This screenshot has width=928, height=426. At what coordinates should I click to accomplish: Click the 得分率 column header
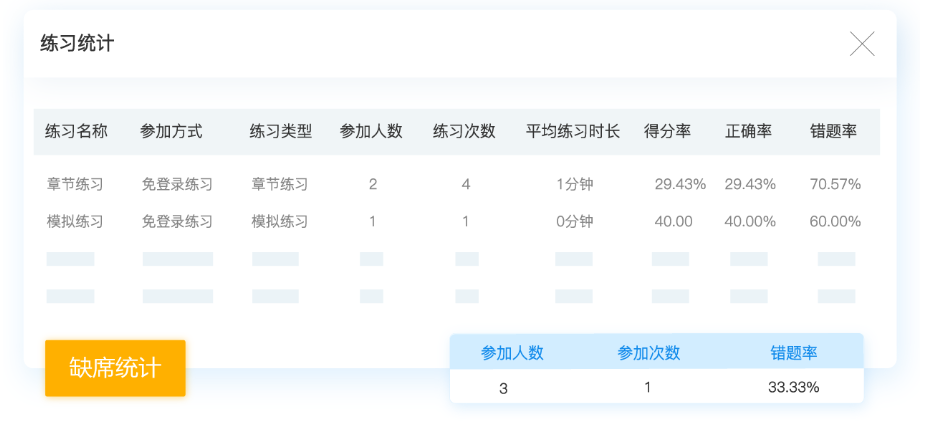pos(667,131)
